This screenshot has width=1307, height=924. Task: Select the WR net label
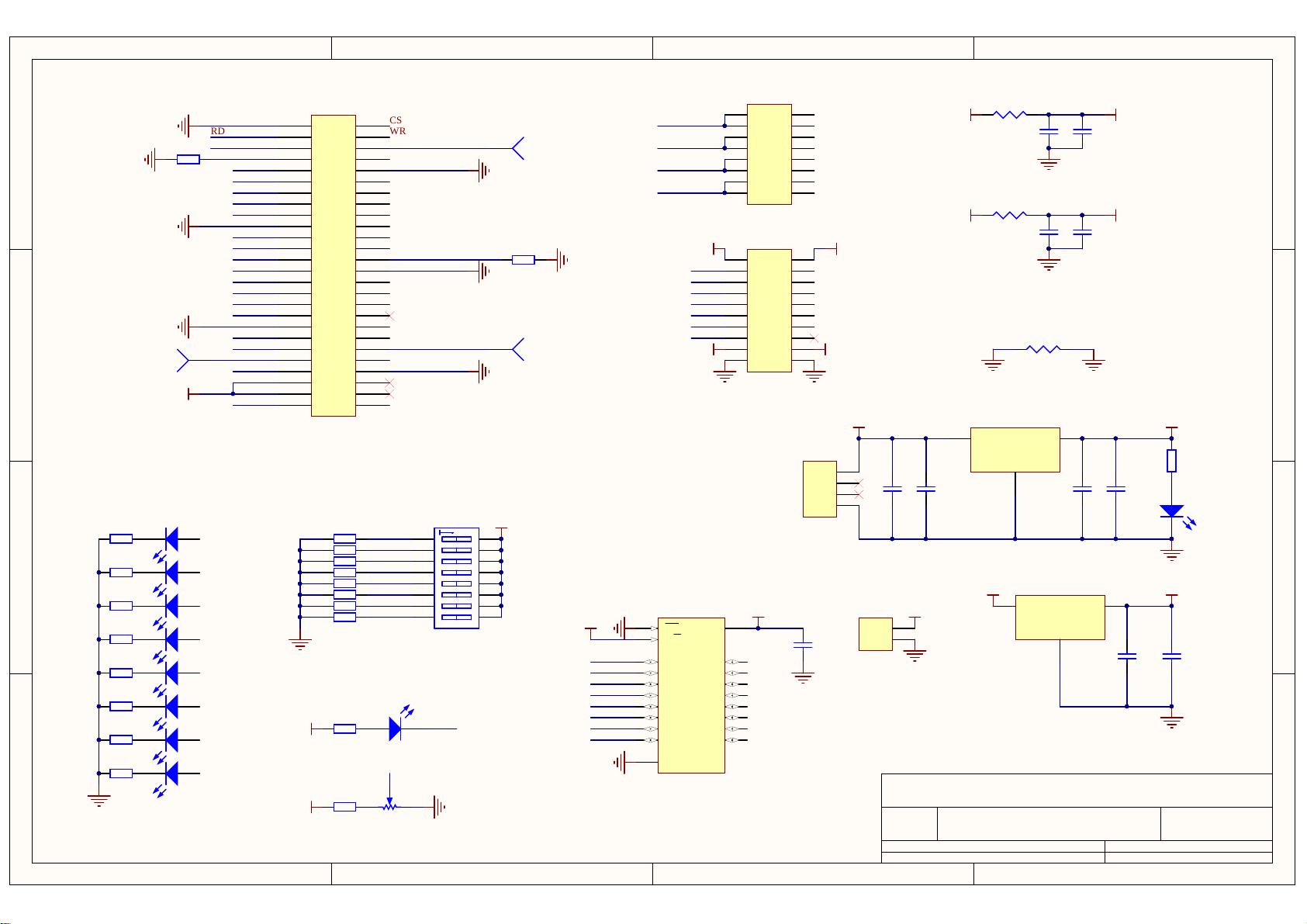(x=397, y=131)
